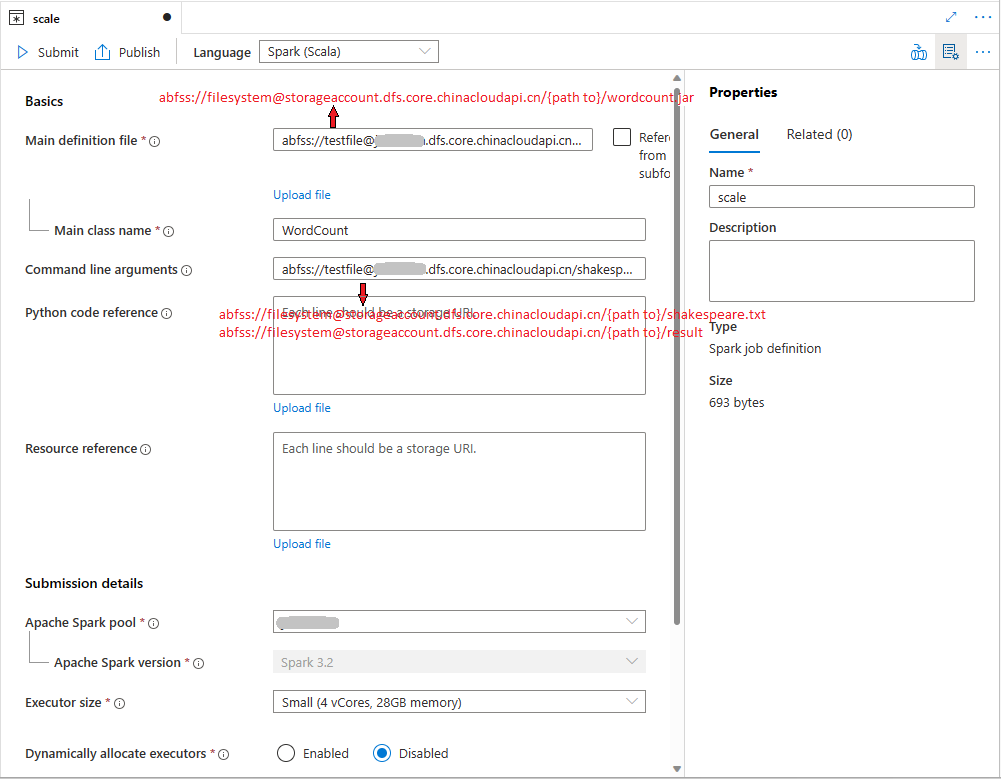
Task: Click the unsaved changes dot on scale tab
Action: 167,17
